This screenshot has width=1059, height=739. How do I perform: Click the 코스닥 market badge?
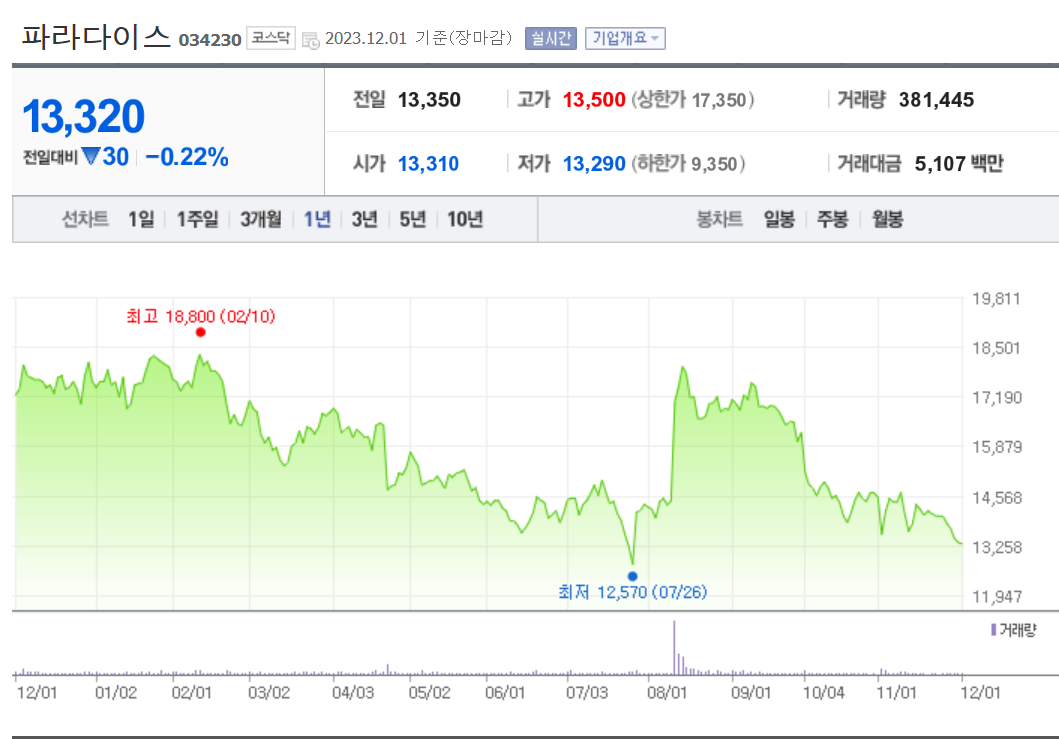(x=271, y=38)
